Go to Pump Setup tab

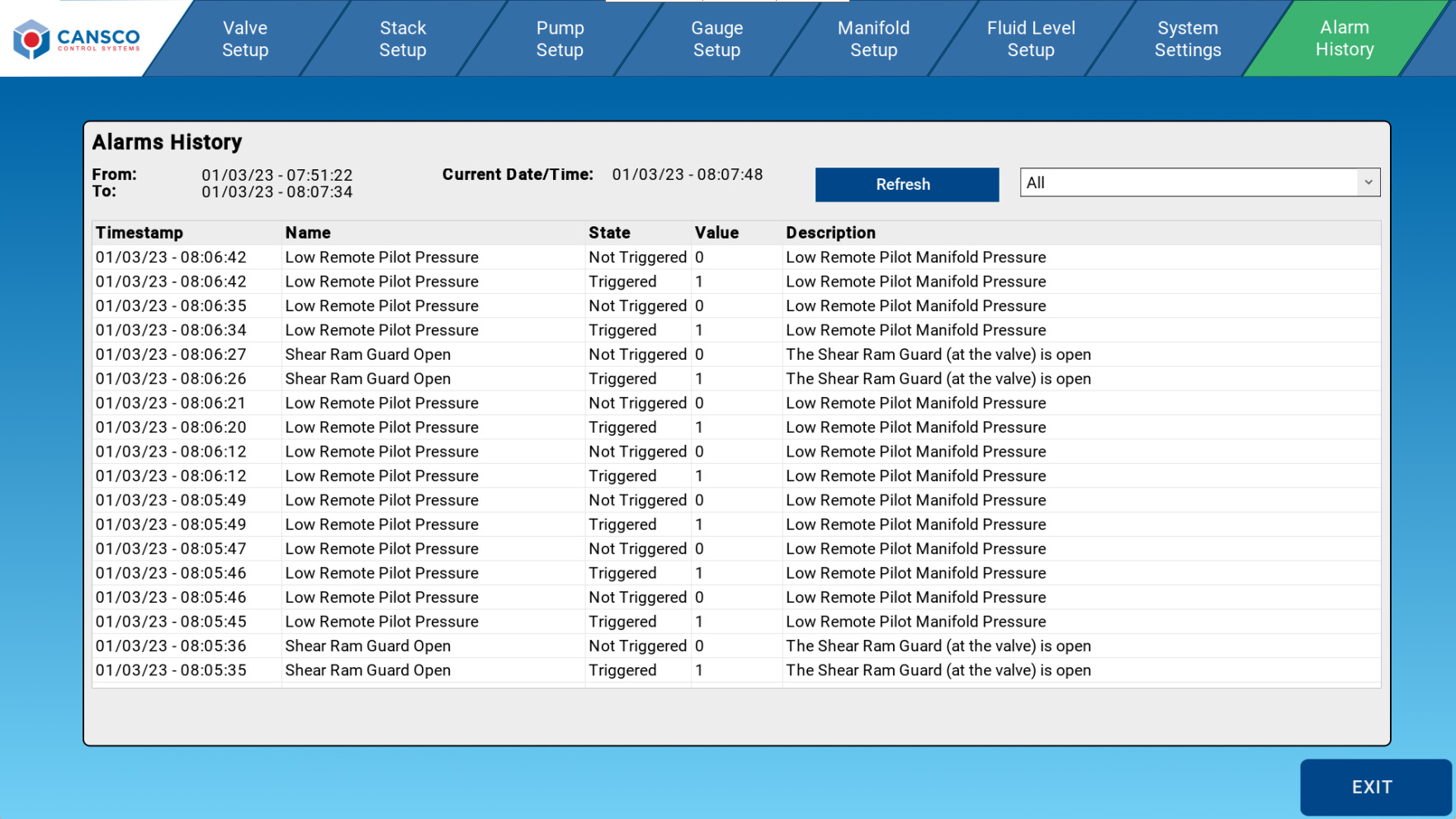point(560,39)
